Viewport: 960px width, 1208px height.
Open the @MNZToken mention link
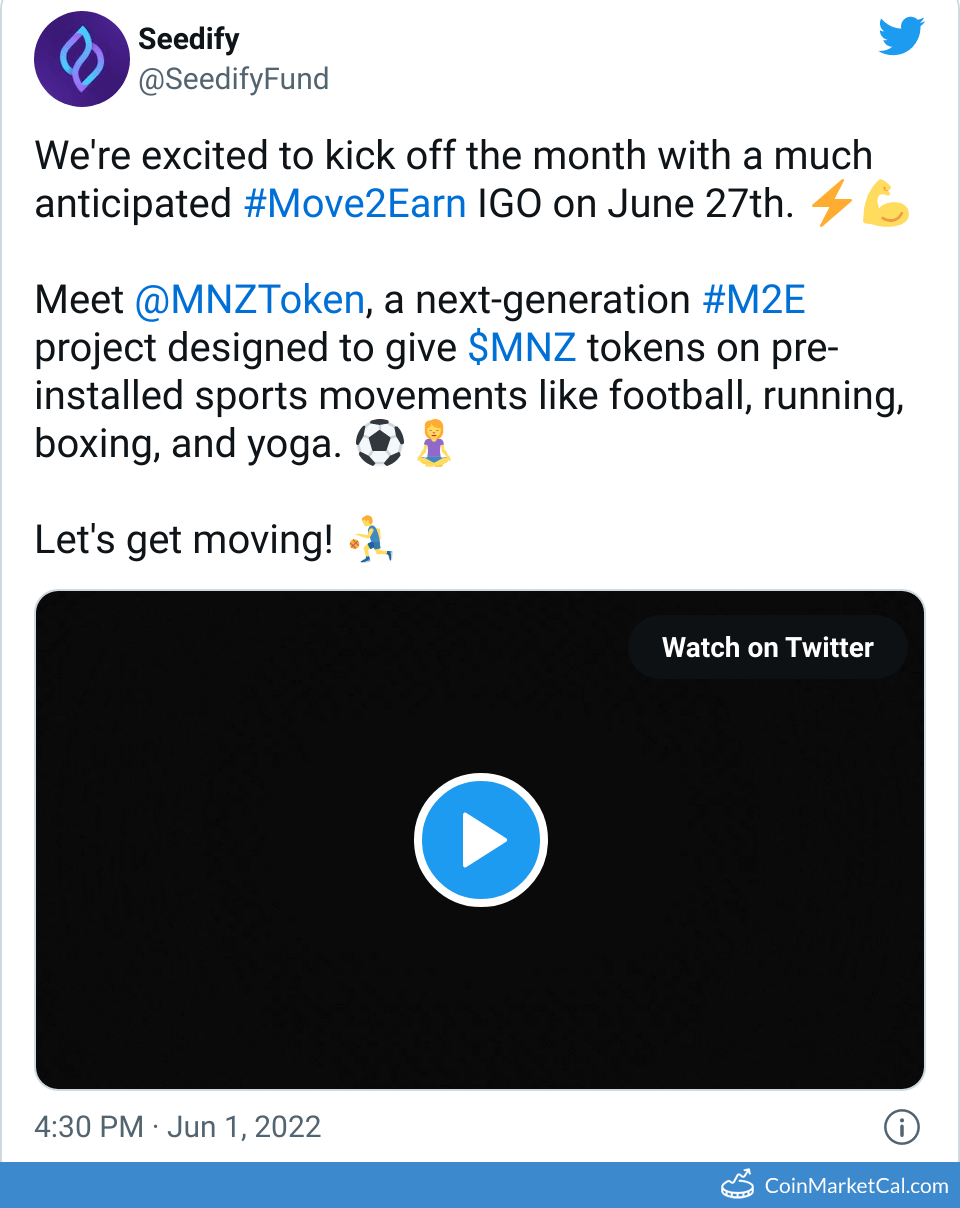click(x=248, y=300)
